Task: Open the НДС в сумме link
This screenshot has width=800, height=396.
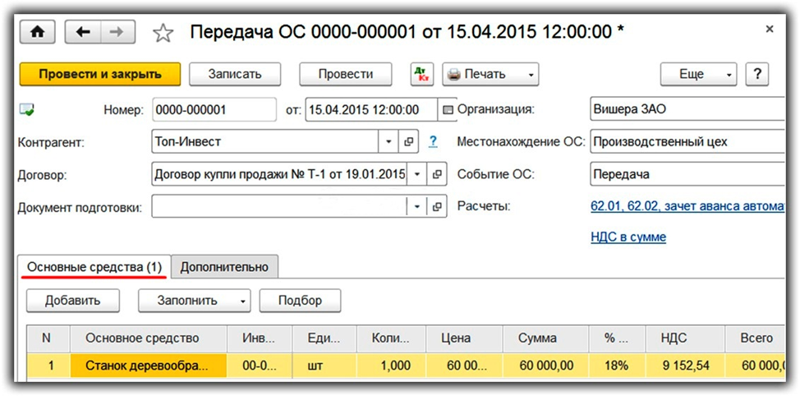Action: coord(628,237)
